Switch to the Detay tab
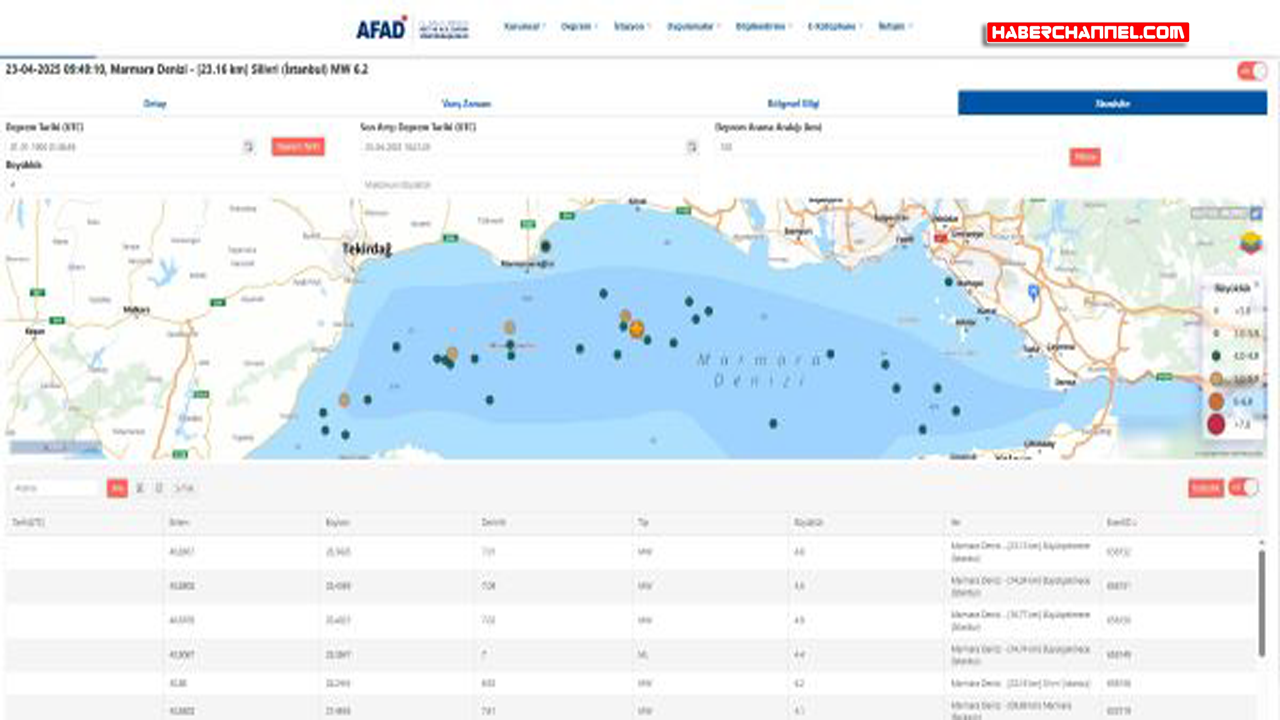The width and height of the screenshot is (1280, 720). (155, 103)
